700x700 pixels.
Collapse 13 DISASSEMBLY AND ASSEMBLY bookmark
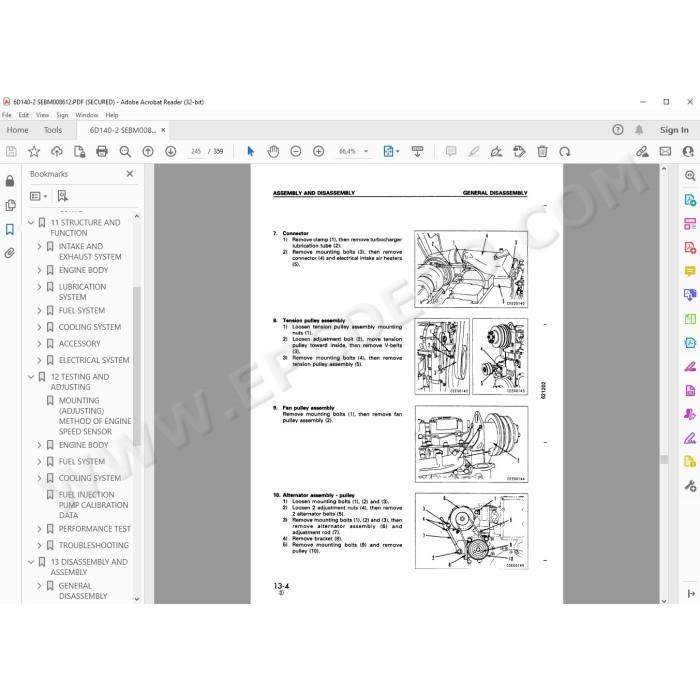coord(31,562)
